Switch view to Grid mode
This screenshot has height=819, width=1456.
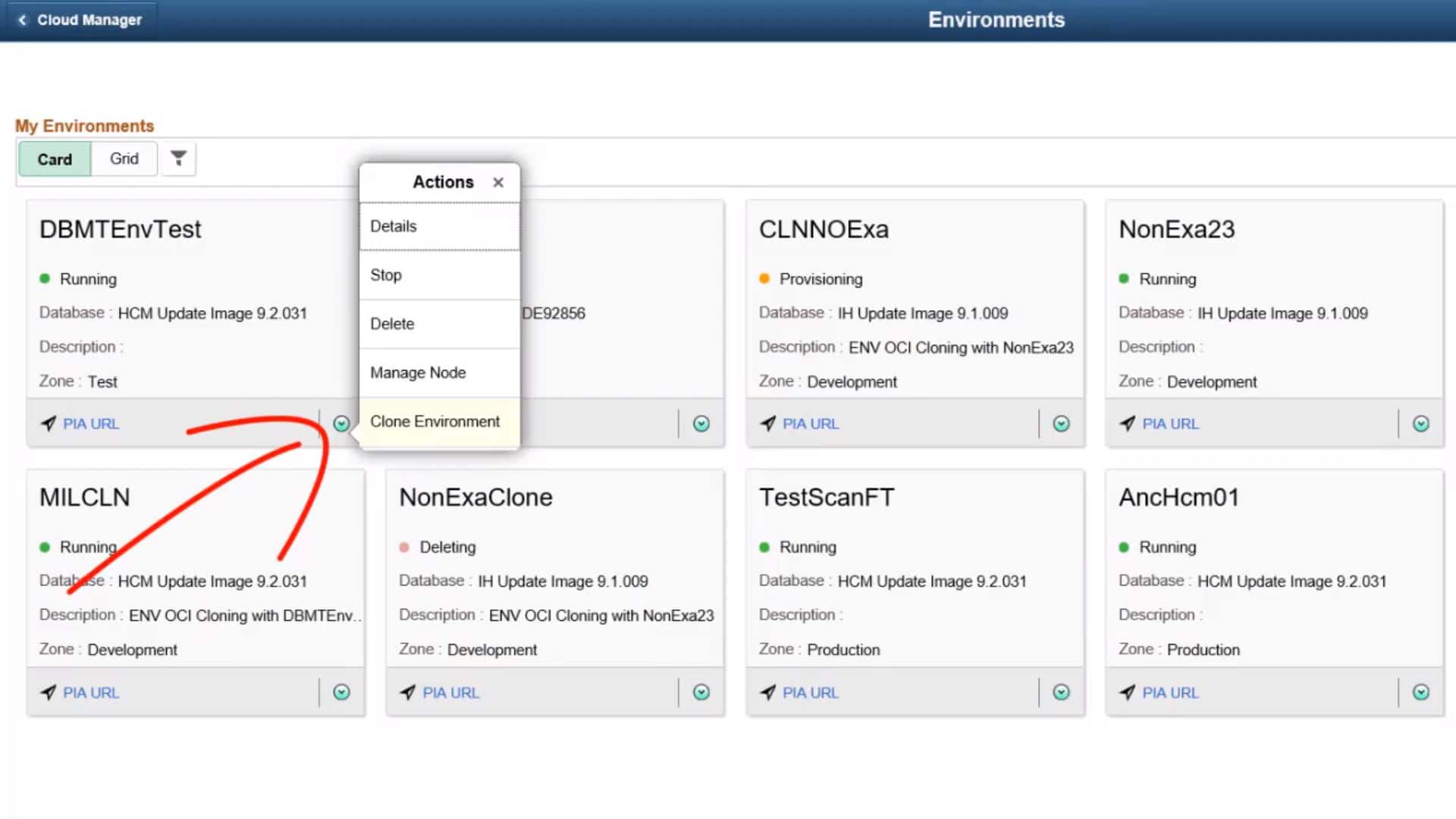click(x=124, y=158)
